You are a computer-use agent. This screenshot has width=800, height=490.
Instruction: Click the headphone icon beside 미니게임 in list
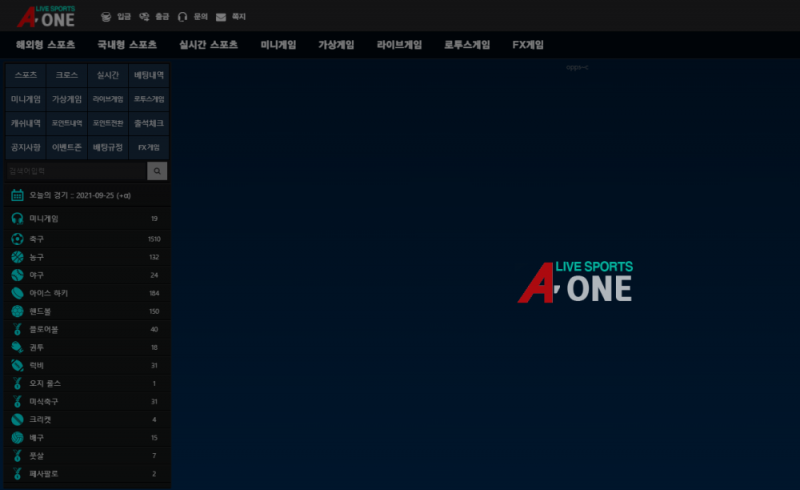click(17, 218)
